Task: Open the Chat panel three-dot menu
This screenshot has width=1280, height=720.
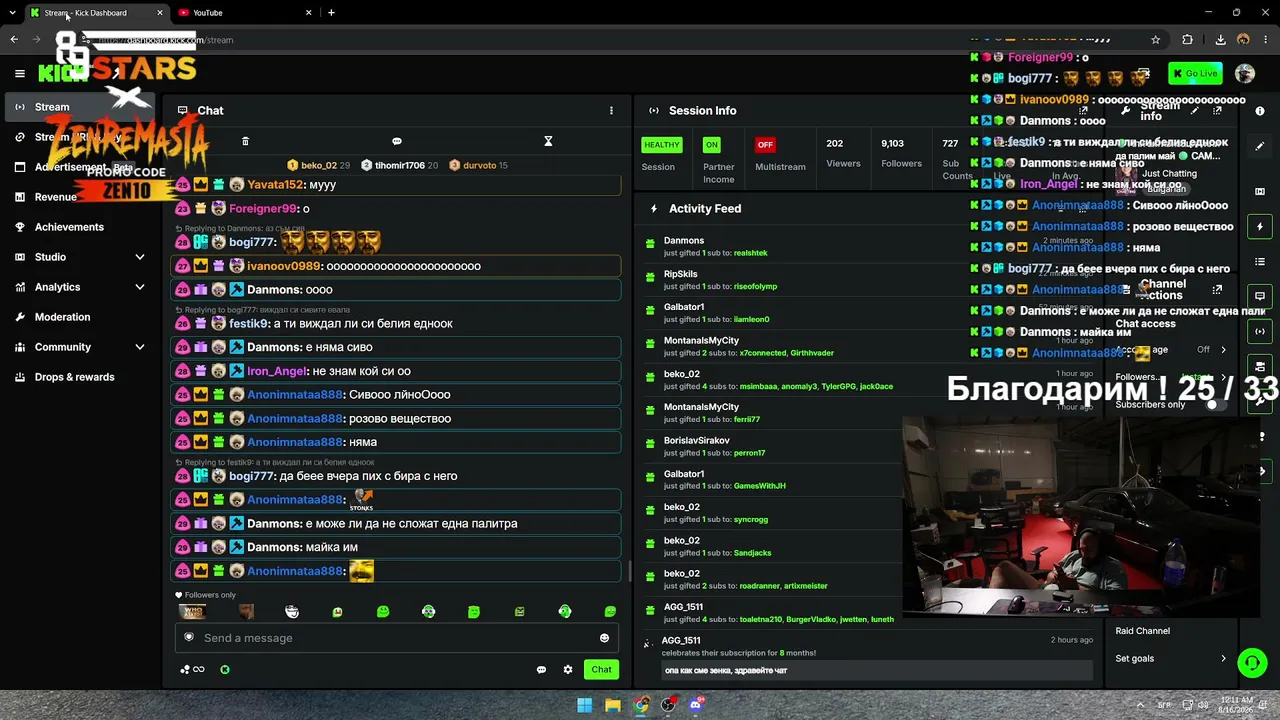Action: [x=611, y=111]
